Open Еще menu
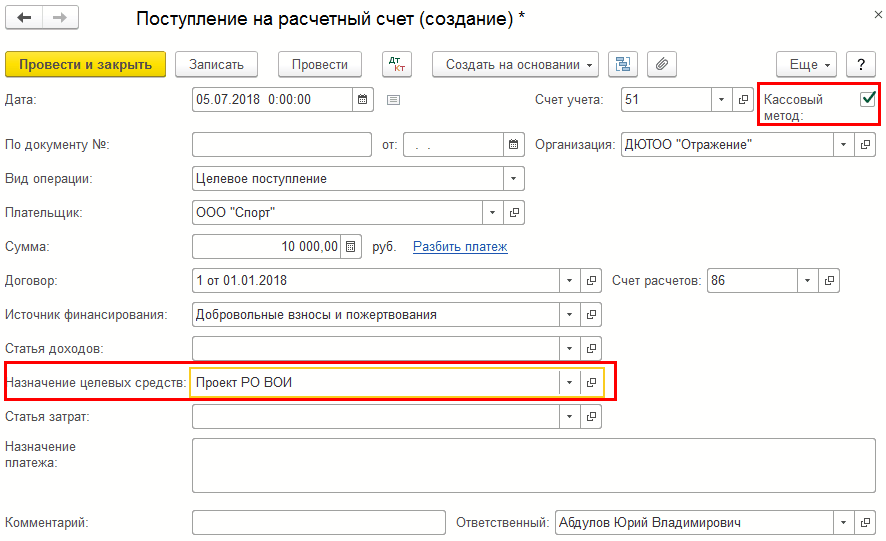The height and width of the screenshot is (541, 886). [x=807, y=64]
